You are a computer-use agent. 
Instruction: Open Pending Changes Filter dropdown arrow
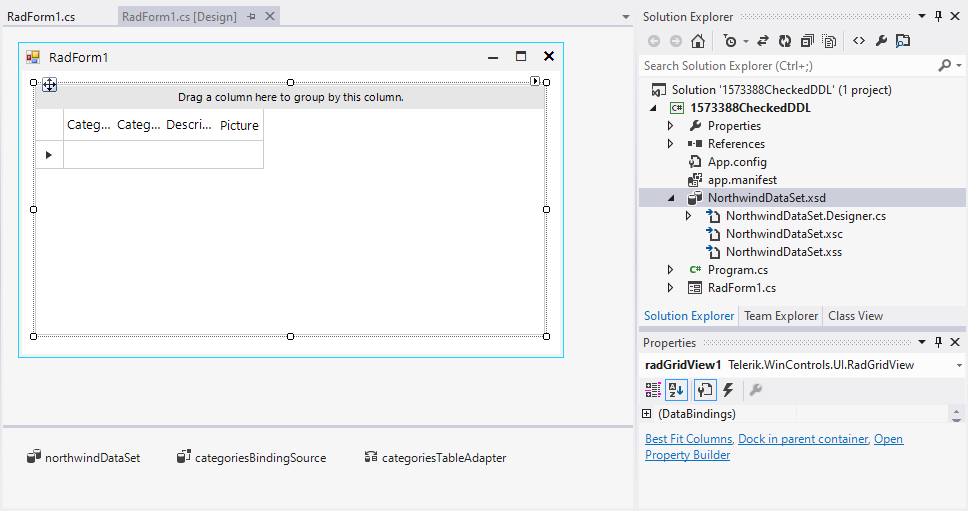(746, 41)
